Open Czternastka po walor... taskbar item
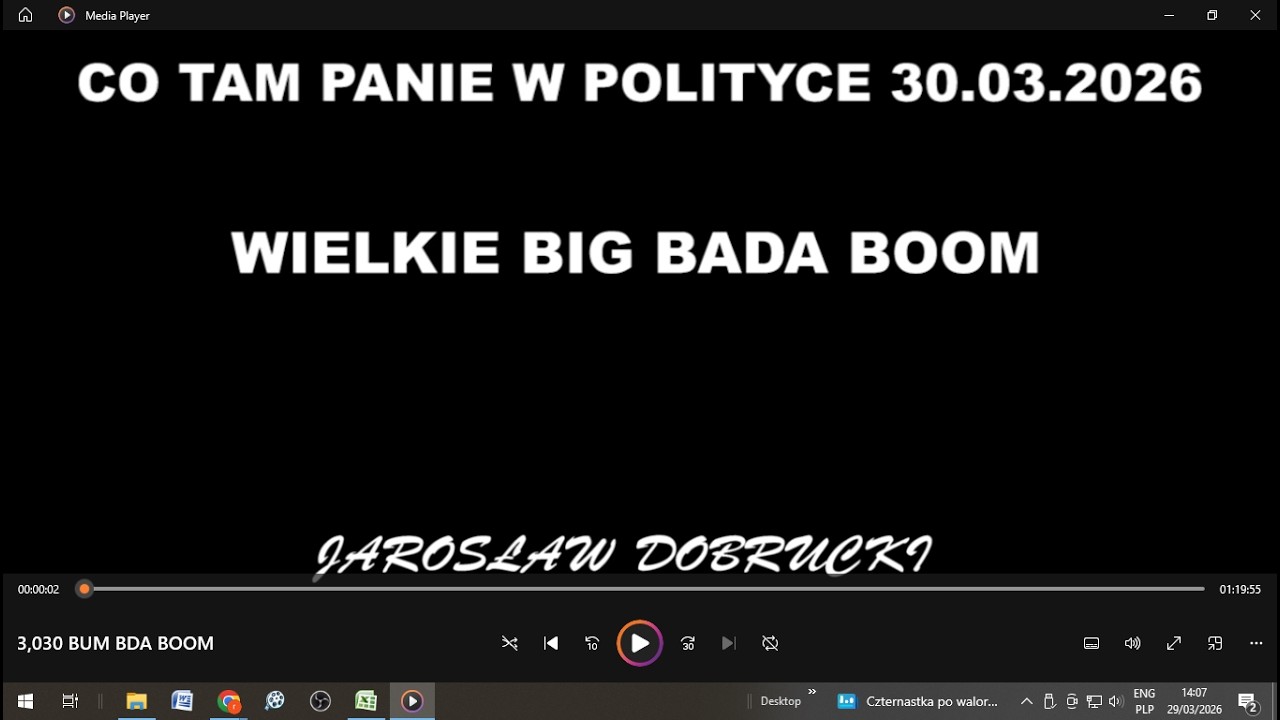The width and height of the screenshot is (1280, 720). coord(918,701)
